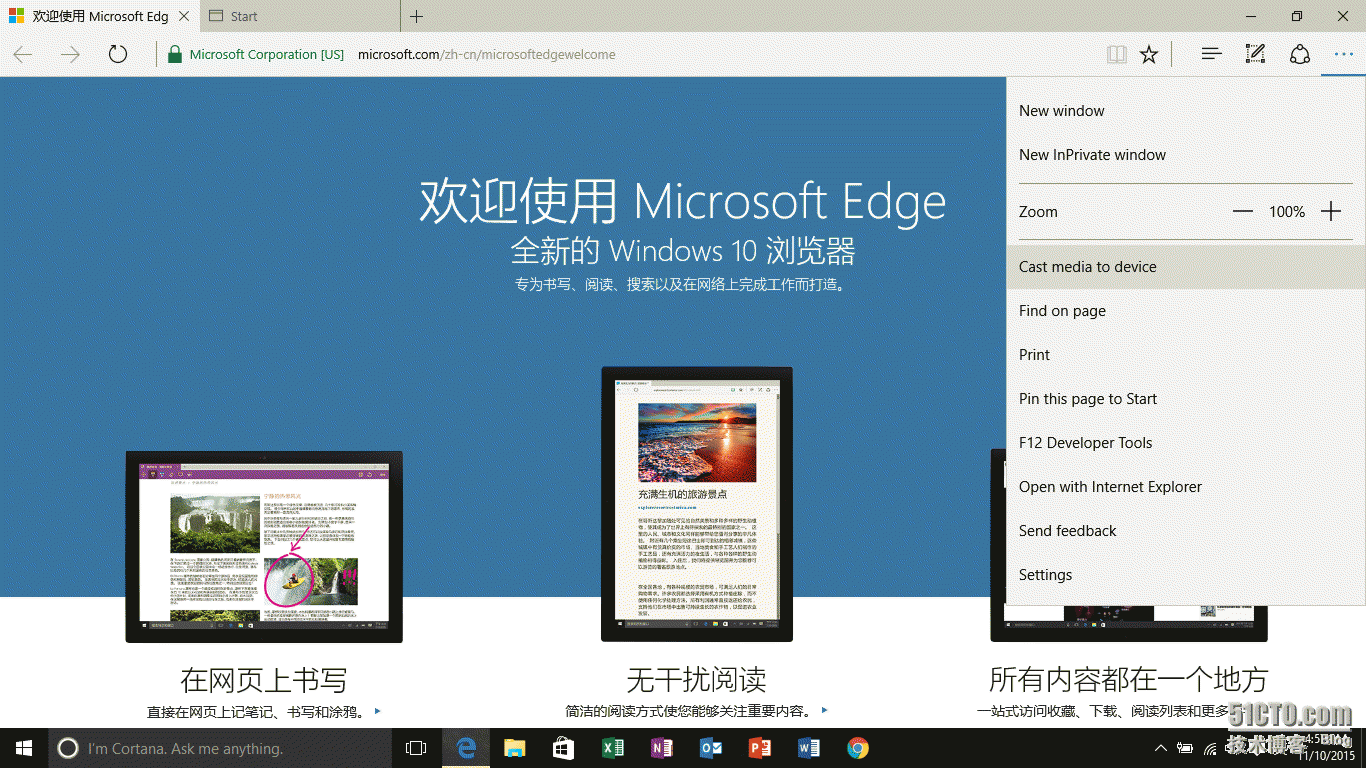Click the address bar URL

[487, 55]
